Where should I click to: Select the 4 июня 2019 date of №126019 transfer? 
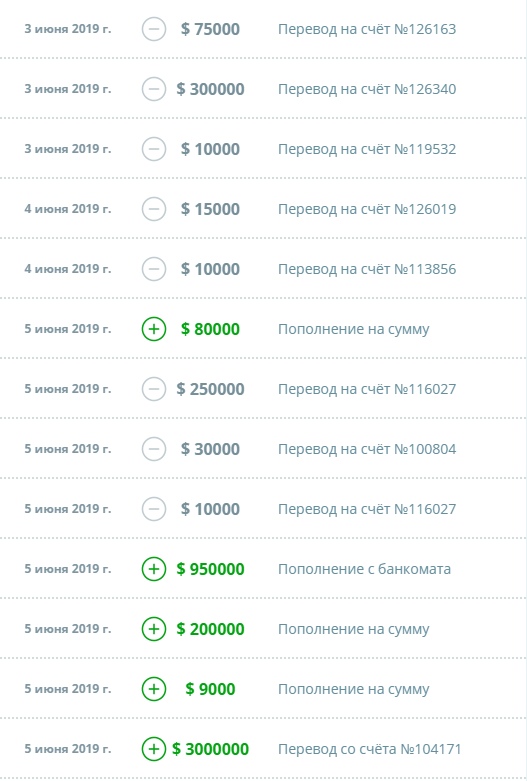68,209
